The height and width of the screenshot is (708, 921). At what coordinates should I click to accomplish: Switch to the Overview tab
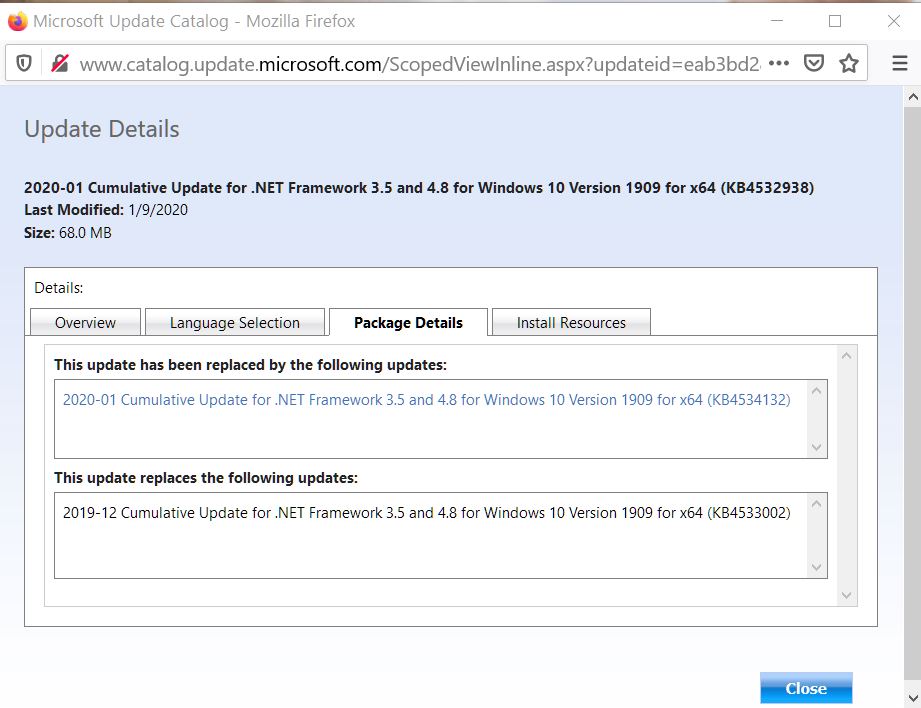[85, 322]
